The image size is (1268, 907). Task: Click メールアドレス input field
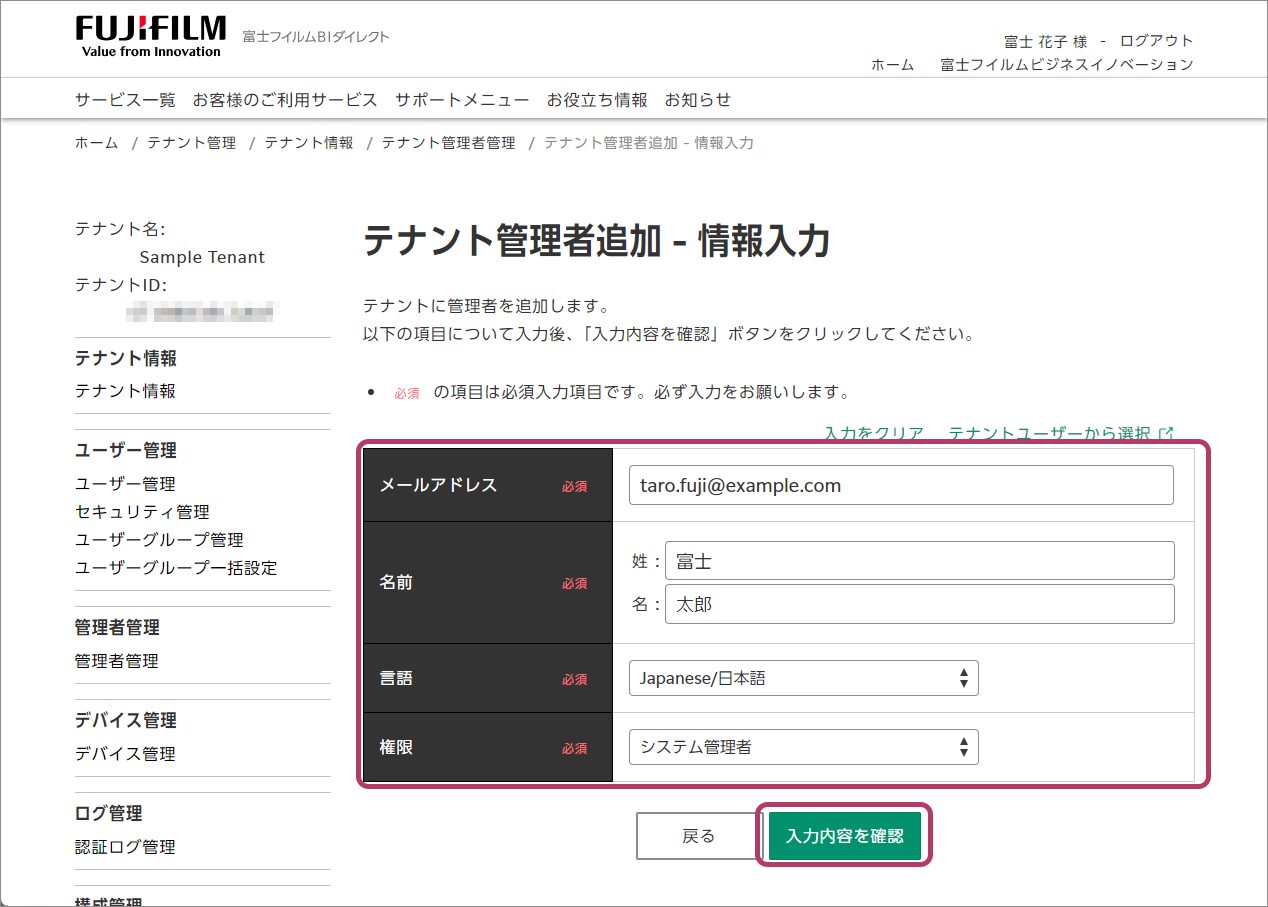[x=901, y=485]
